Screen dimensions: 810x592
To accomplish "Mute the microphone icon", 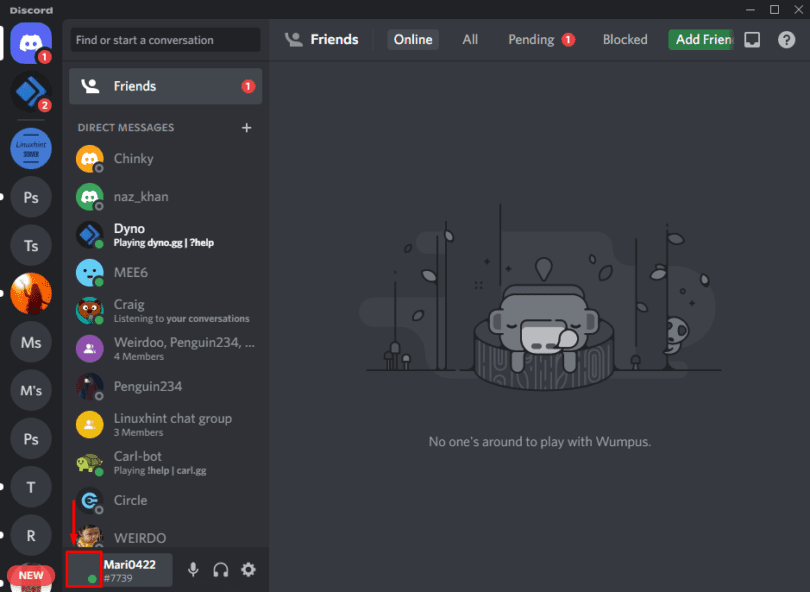I will (x=193, y=569).
